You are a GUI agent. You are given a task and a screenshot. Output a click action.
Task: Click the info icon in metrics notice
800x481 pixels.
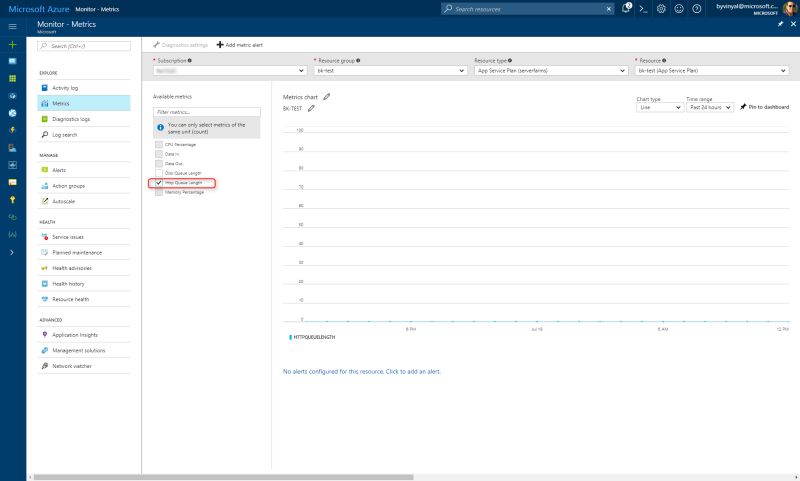coord(160,128)
